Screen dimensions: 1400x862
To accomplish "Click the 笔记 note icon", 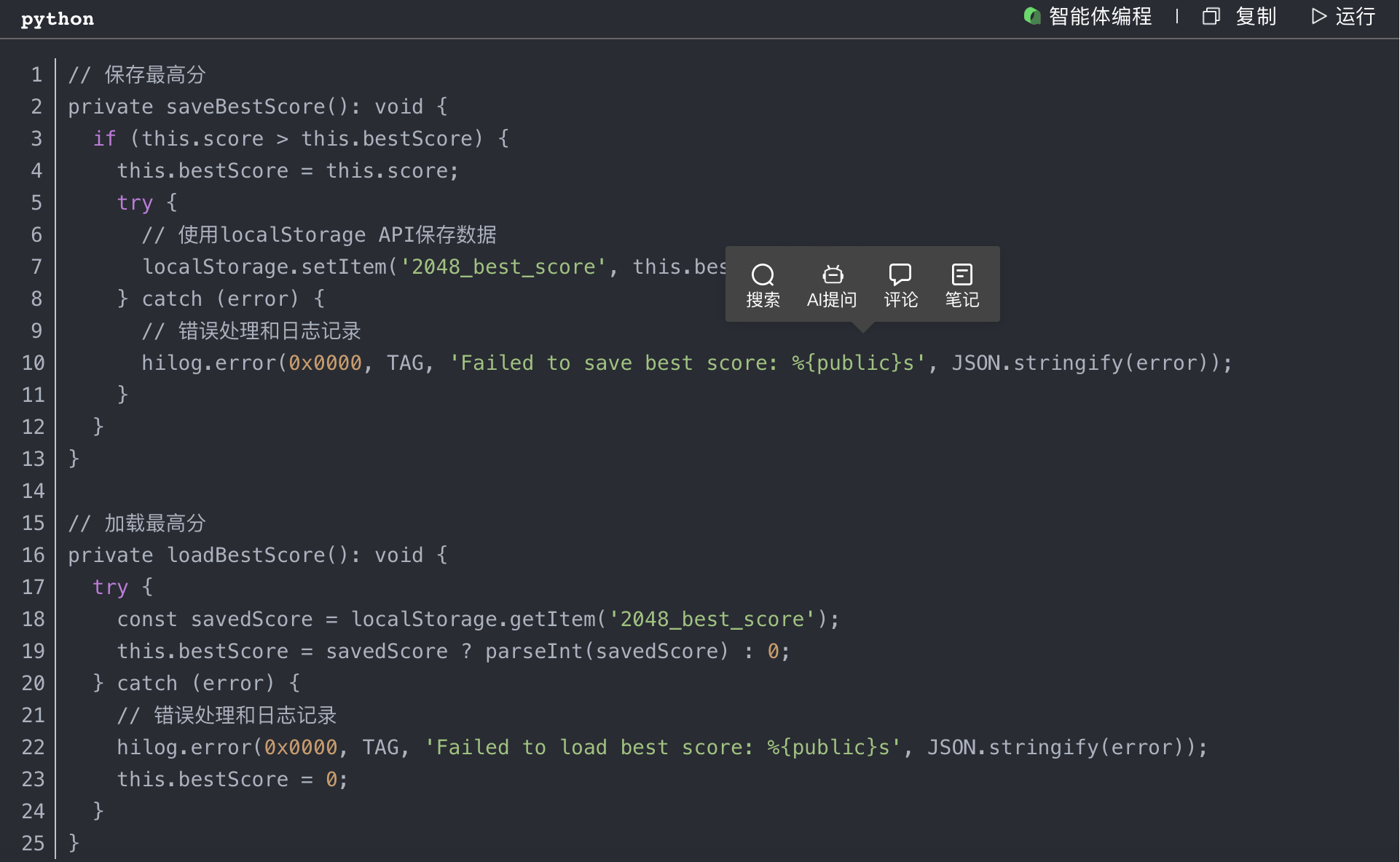I will click(x=961, y=274).
